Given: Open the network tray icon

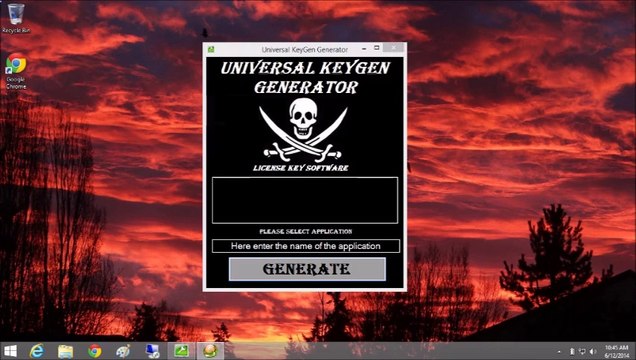Looking at the screenshot, I should (x=582, y=351).
